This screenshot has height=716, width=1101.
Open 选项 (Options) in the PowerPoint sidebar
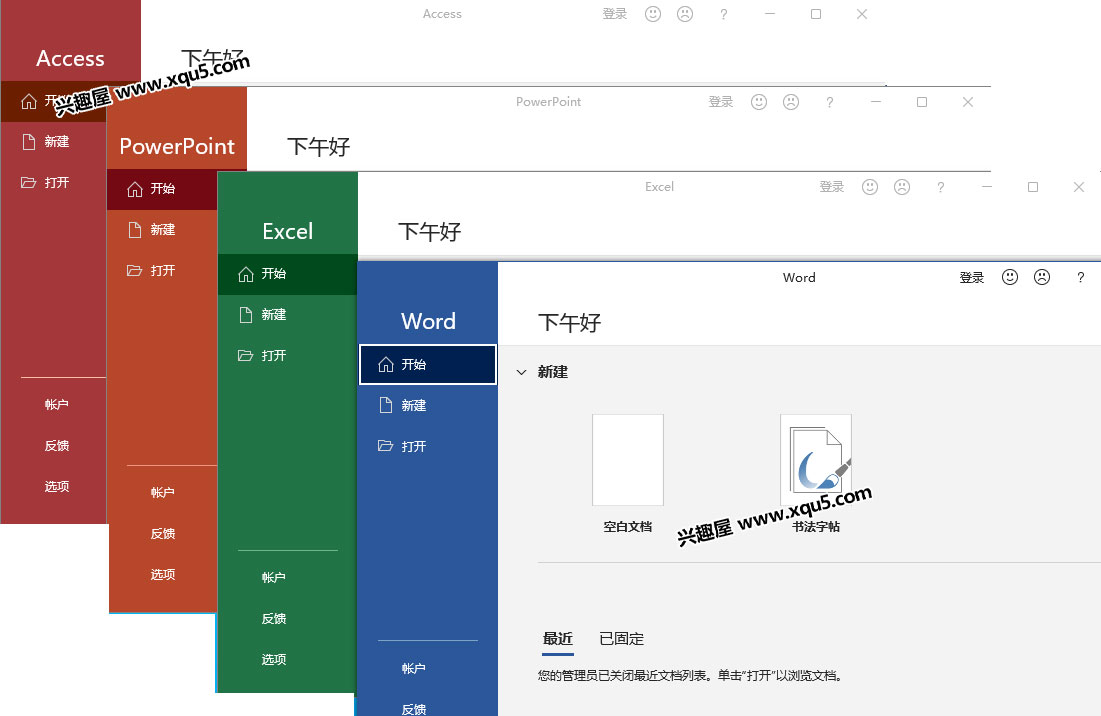coord(163,574)
